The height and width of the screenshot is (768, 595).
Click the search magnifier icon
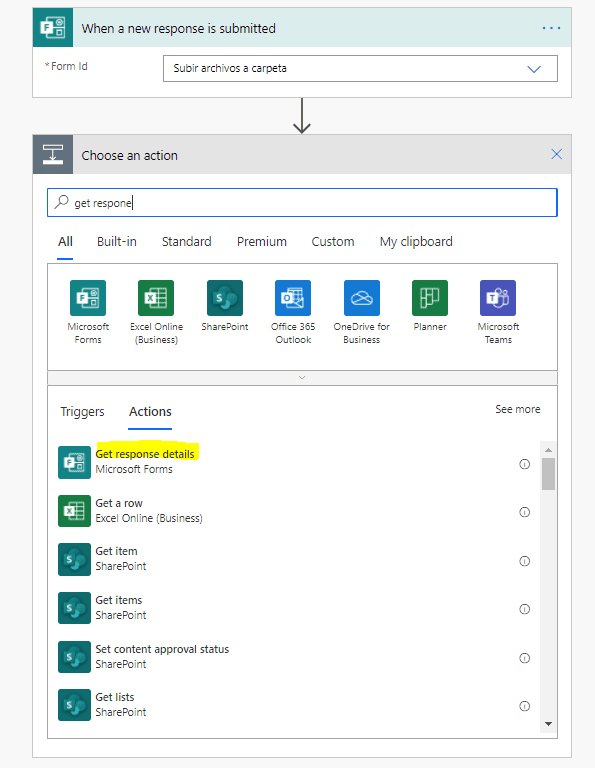click(61, 201)
